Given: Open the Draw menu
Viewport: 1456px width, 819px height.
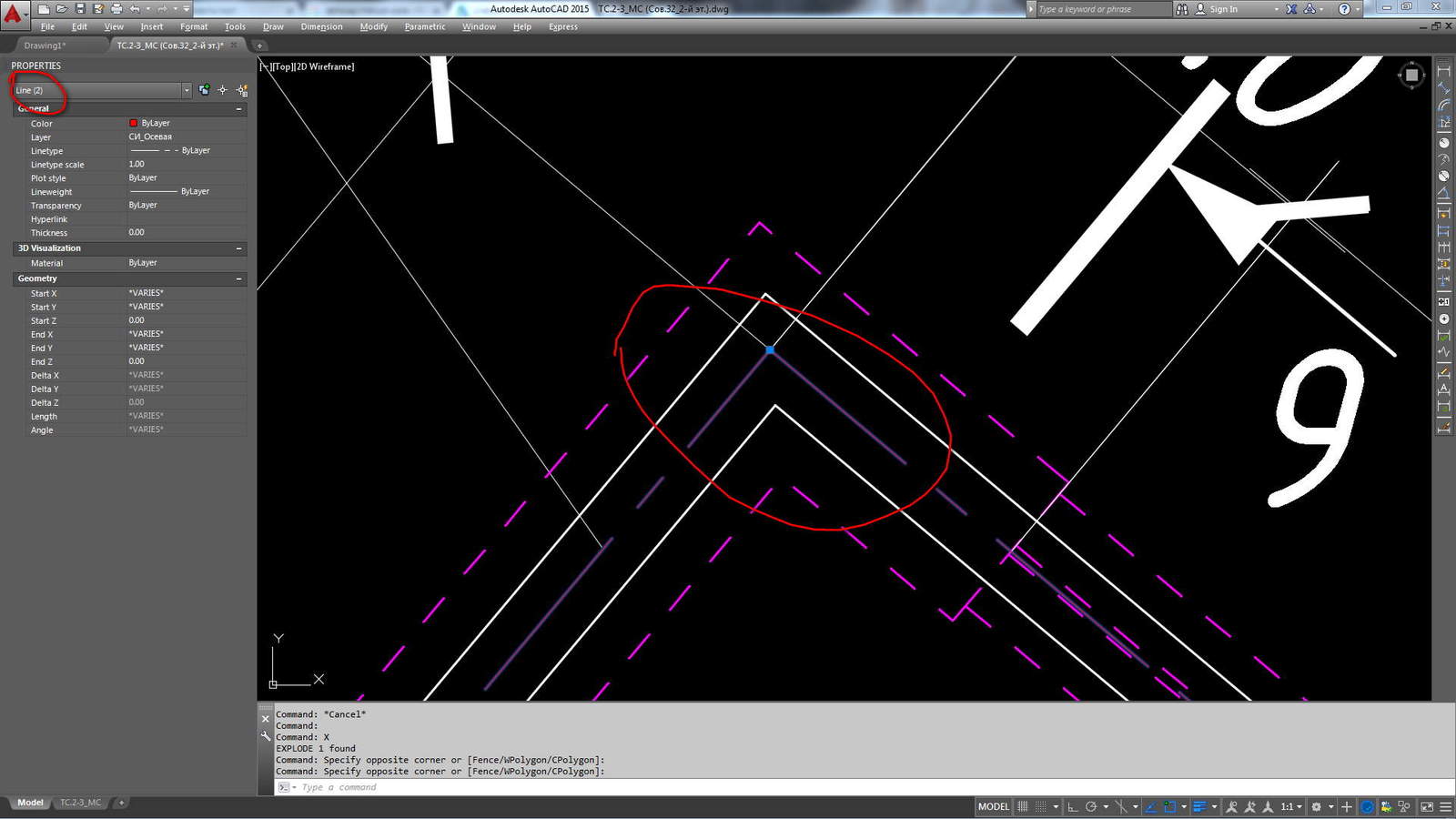Looking at the screenshot, I should [273, 26].
